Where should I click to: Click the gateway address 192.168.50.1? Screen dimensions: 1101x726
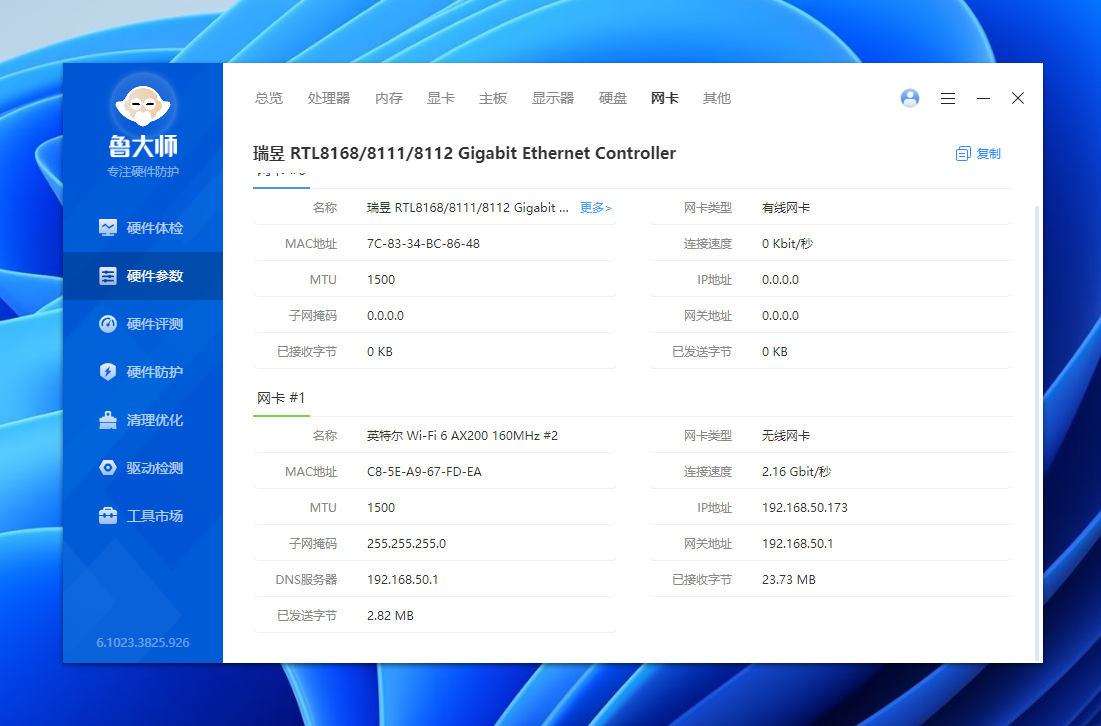coord(797,543)
